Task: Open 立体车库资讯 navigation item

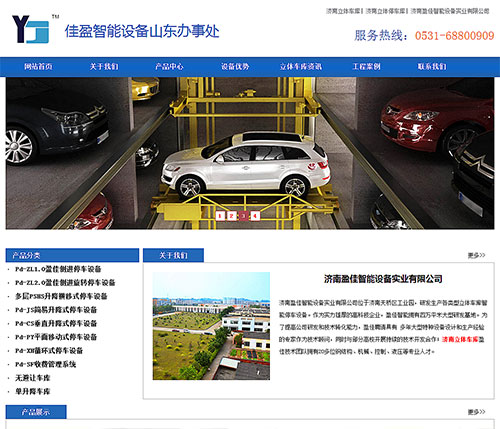Action: pyautogui.click(x=301, y=67)
